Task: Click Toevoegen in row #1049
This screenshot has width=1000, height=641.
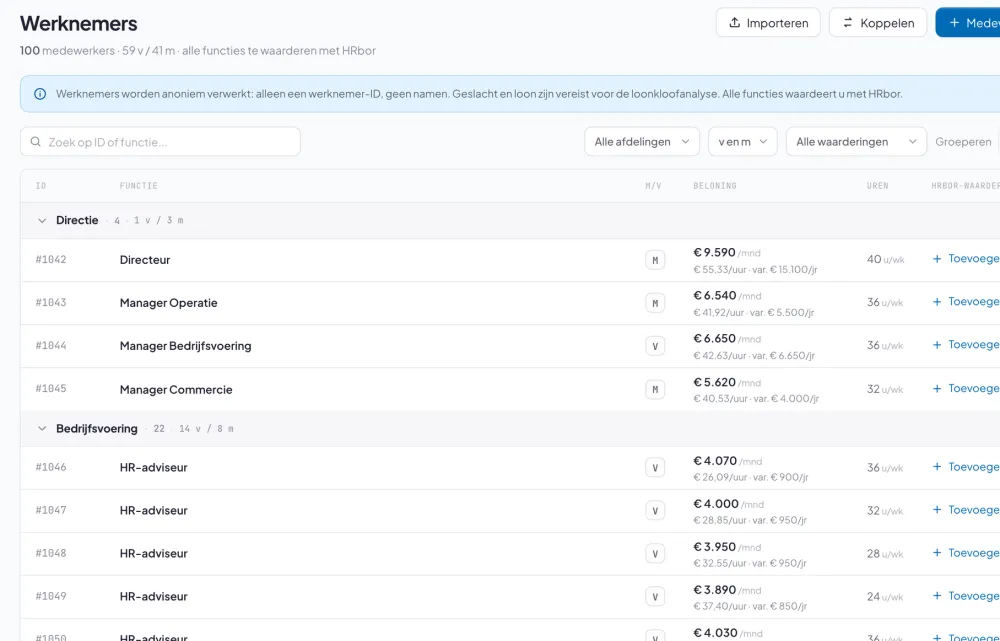Action: (x=966, y=596)
